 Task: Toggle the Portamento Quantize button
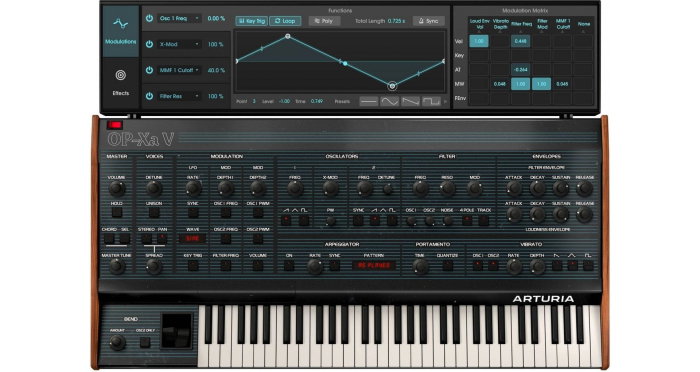click(x=447, y=266)
